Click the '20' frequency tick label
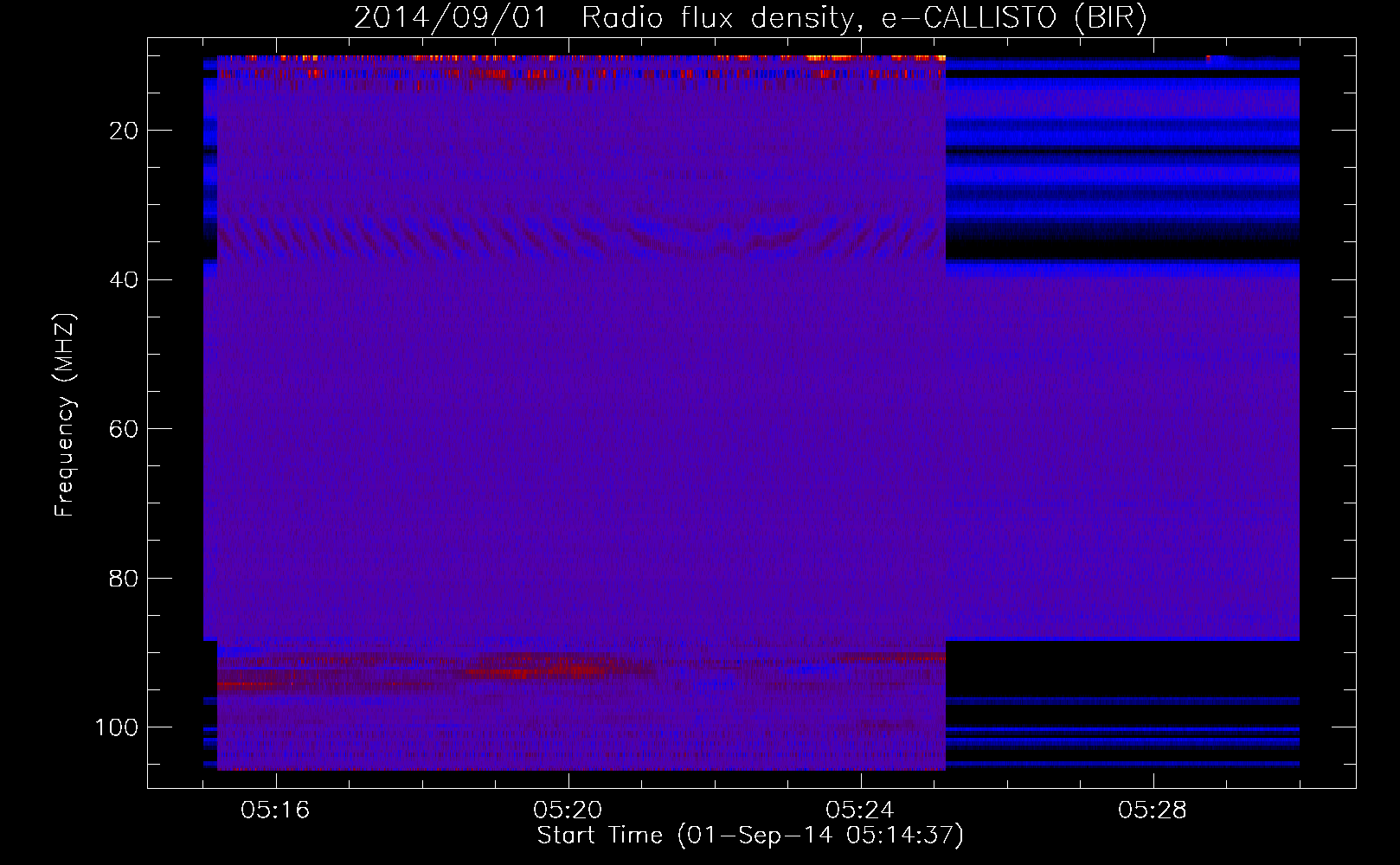Screen dimensions: 1400x865 [x=125, y=131]
